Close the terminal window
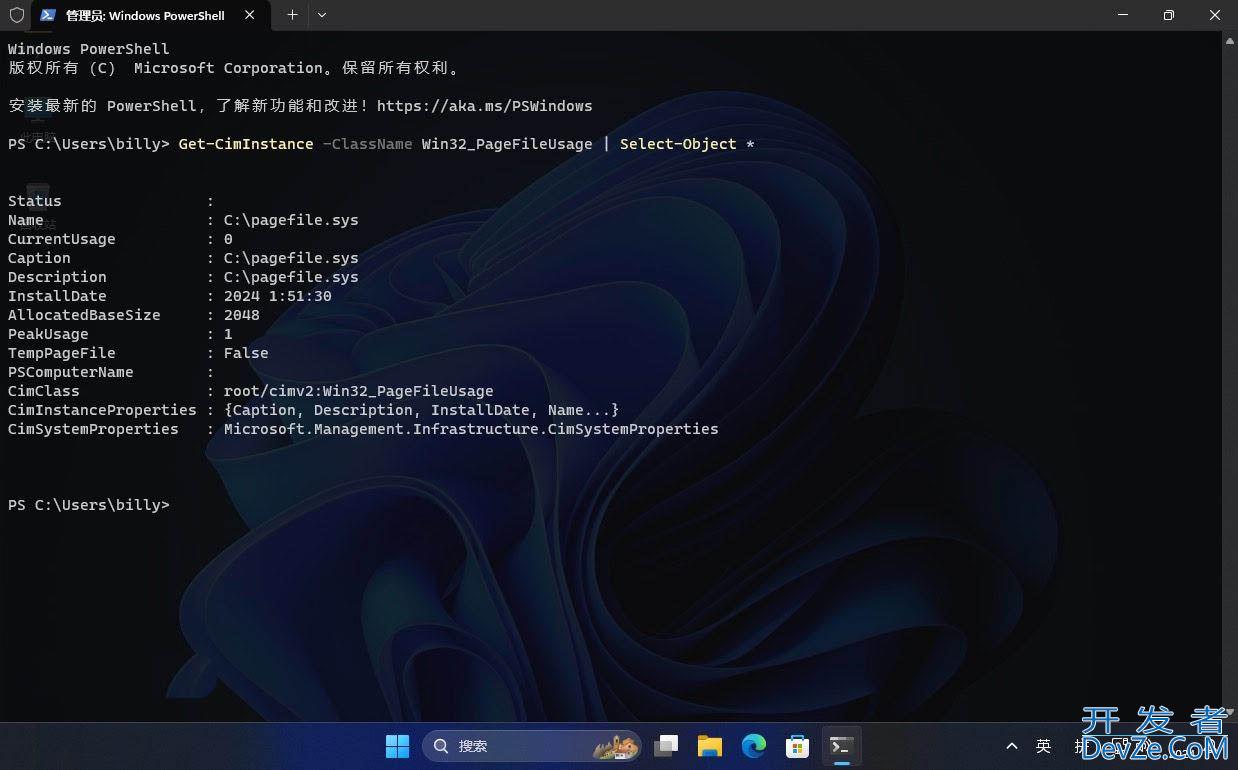This screenshot has width=1238, height=770. tap(1215, 15)
